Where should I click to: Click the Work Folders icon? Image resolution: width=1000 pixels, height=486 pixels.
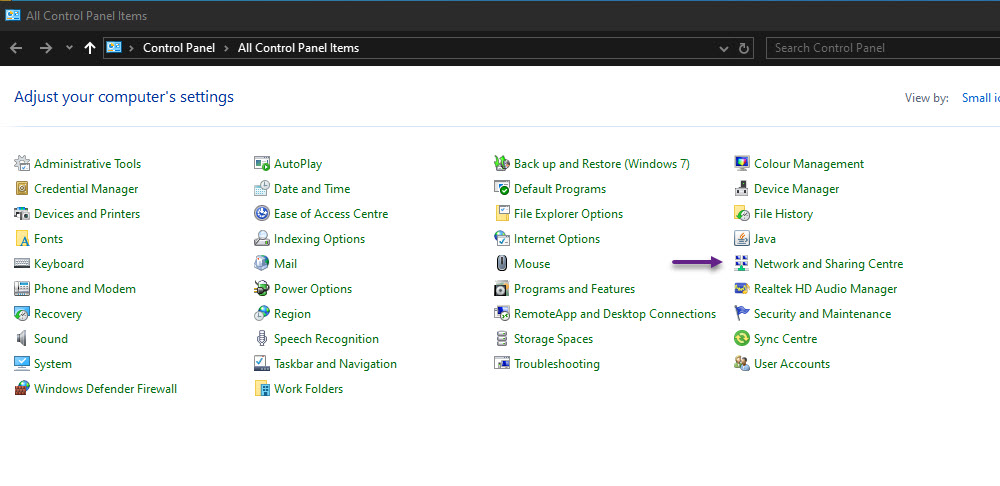[262, 388]
